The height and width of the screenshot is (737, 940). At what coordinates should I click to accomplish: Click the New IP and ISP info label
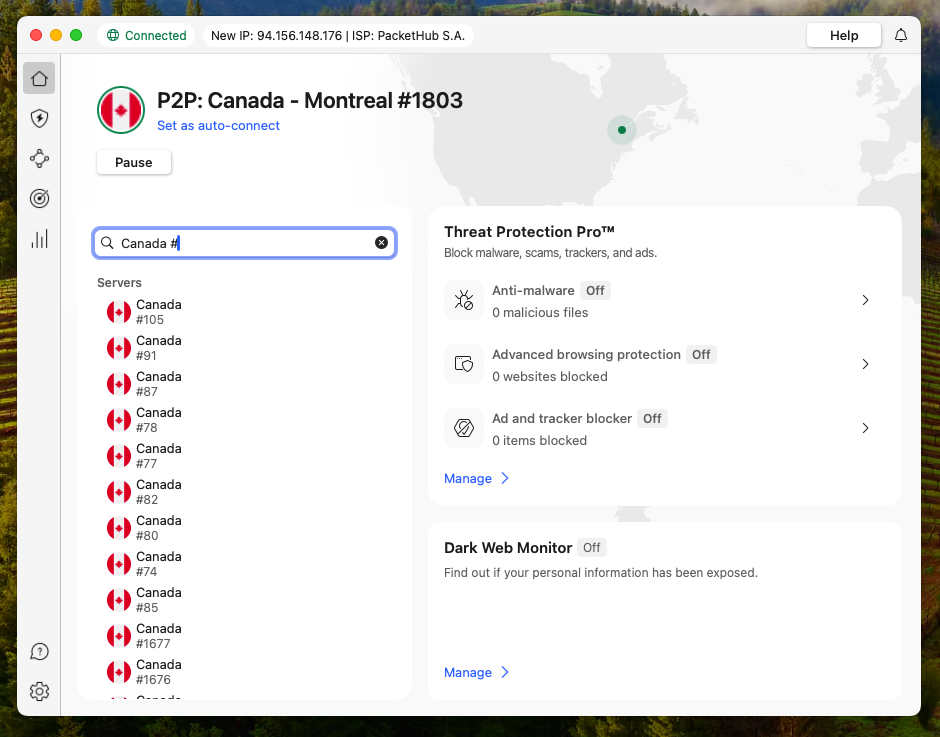pos(338,35)
